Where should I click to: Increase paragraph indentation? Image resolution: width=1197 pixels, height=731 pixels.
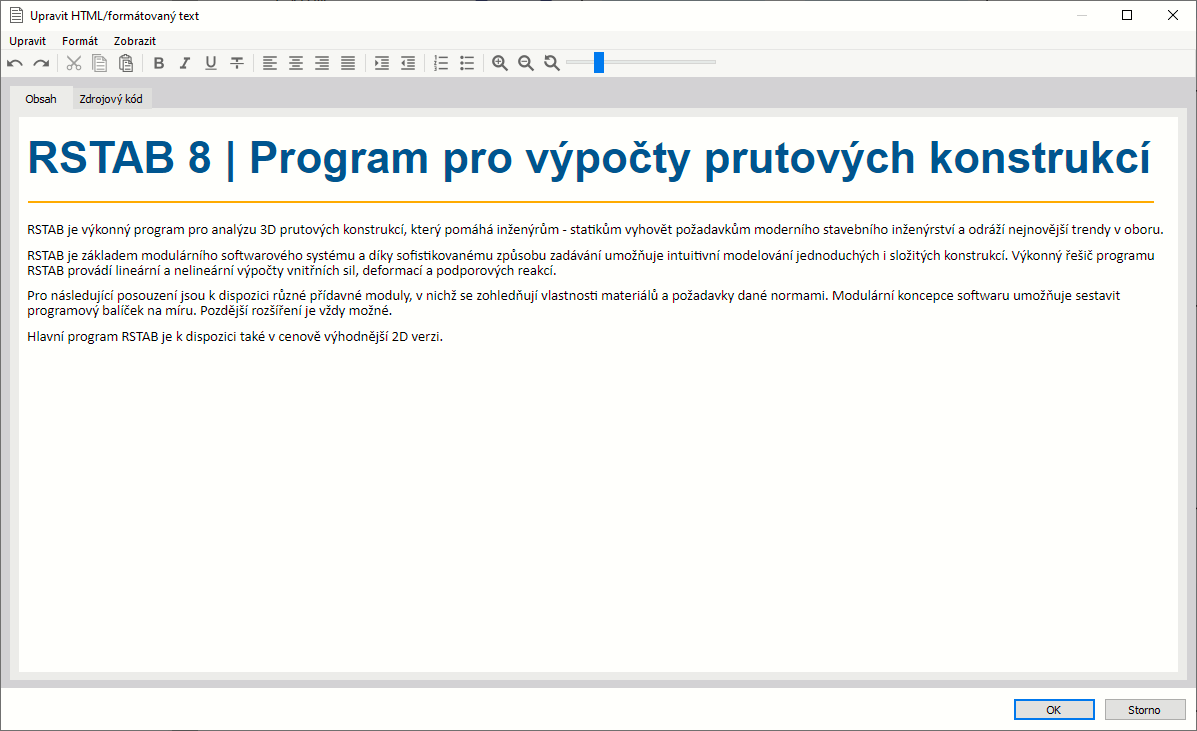[x=381, y=62]
